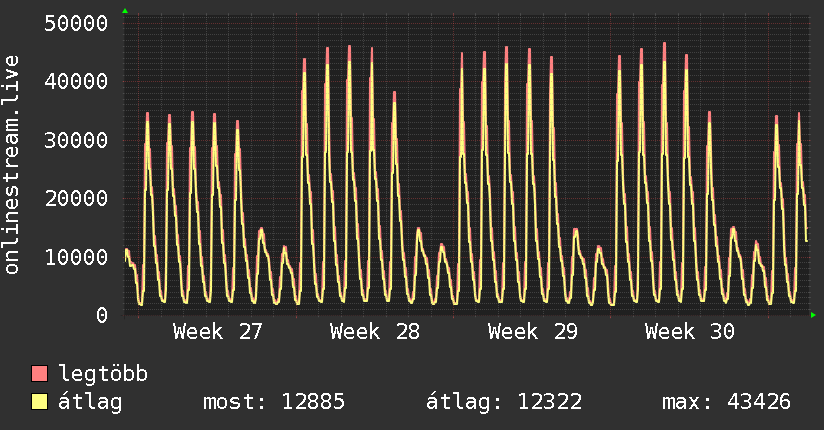This screenshot has width=824, height=430.
Task: Click the yellow átlag legend swatch
Action: (x=39, y=402)
